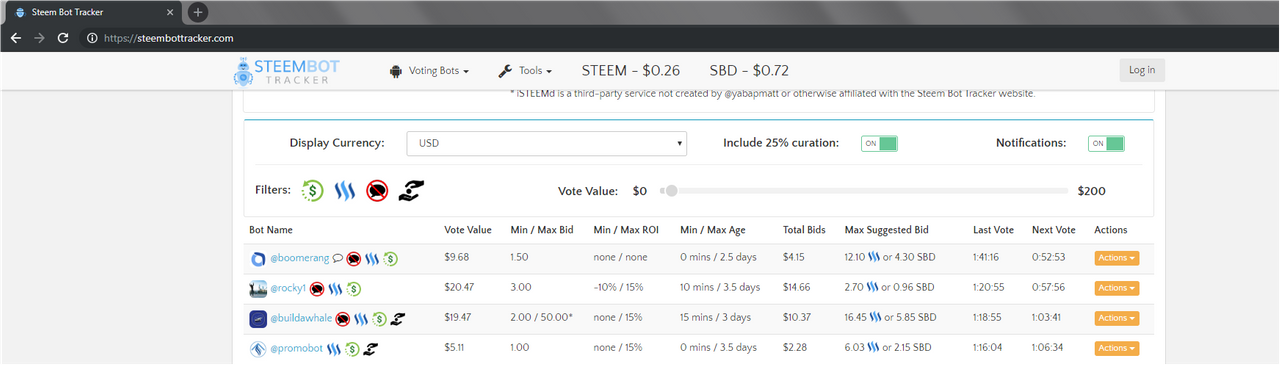Click the STEEM accepted filter icon
The height and width of the screenshot is (365, 1280).
(x=345, y=190)
